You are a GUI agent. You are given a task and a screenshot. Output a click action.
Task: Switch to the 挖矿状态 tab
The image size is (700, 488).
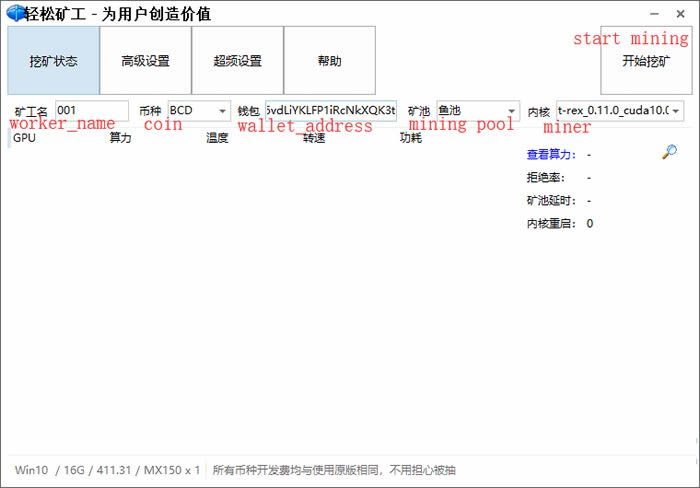[53, 61]
